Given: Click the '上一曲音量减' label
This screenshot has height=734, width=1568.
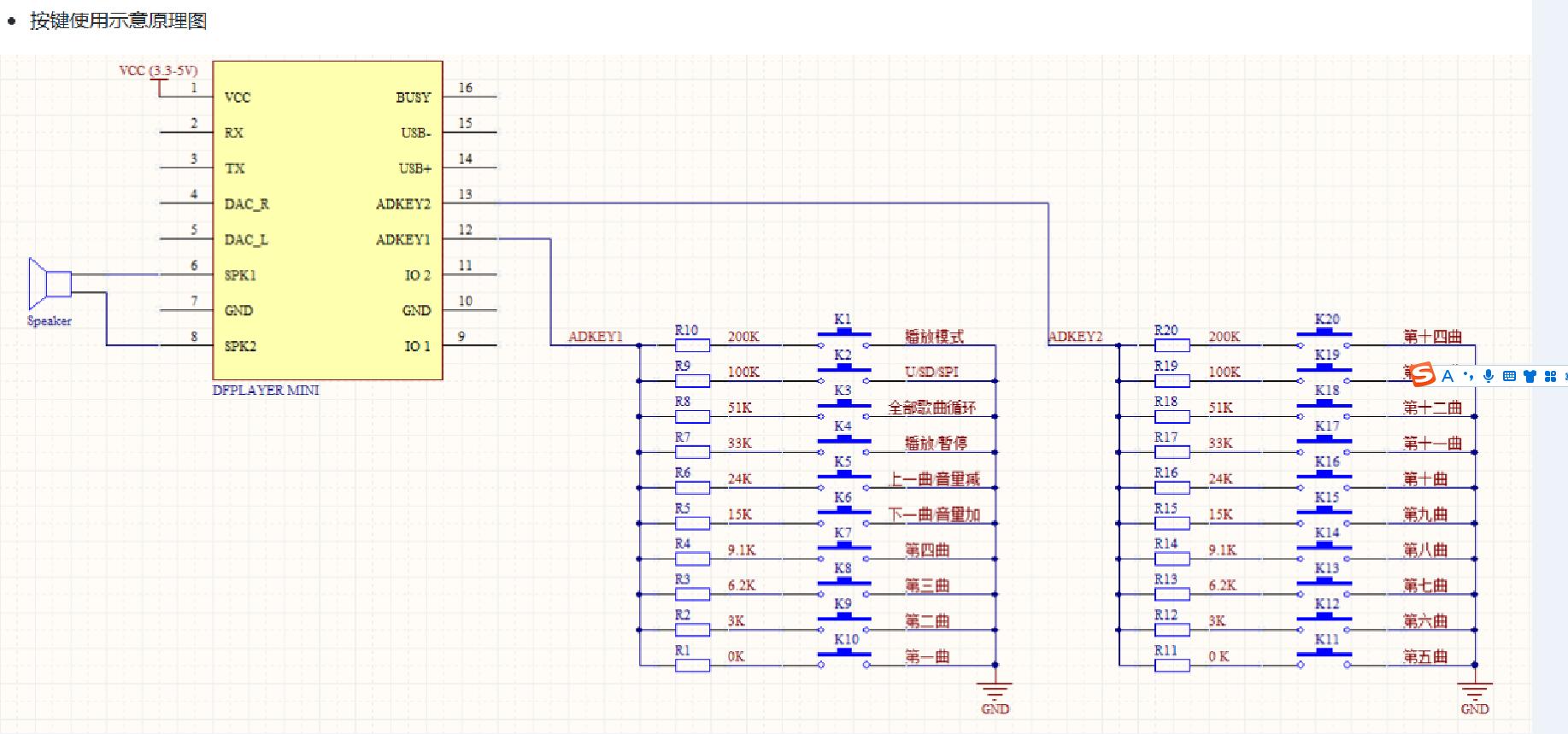Looking at the screenshot, I should click(x=934, y=479).
